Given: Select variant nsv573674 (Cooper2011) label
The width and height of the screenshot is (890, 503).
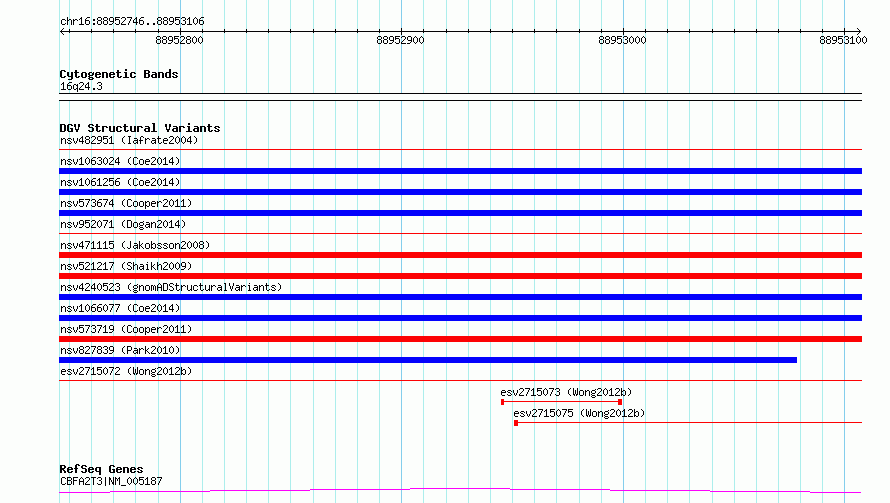Looking at the screenshot, I should (x=126, y=203).
